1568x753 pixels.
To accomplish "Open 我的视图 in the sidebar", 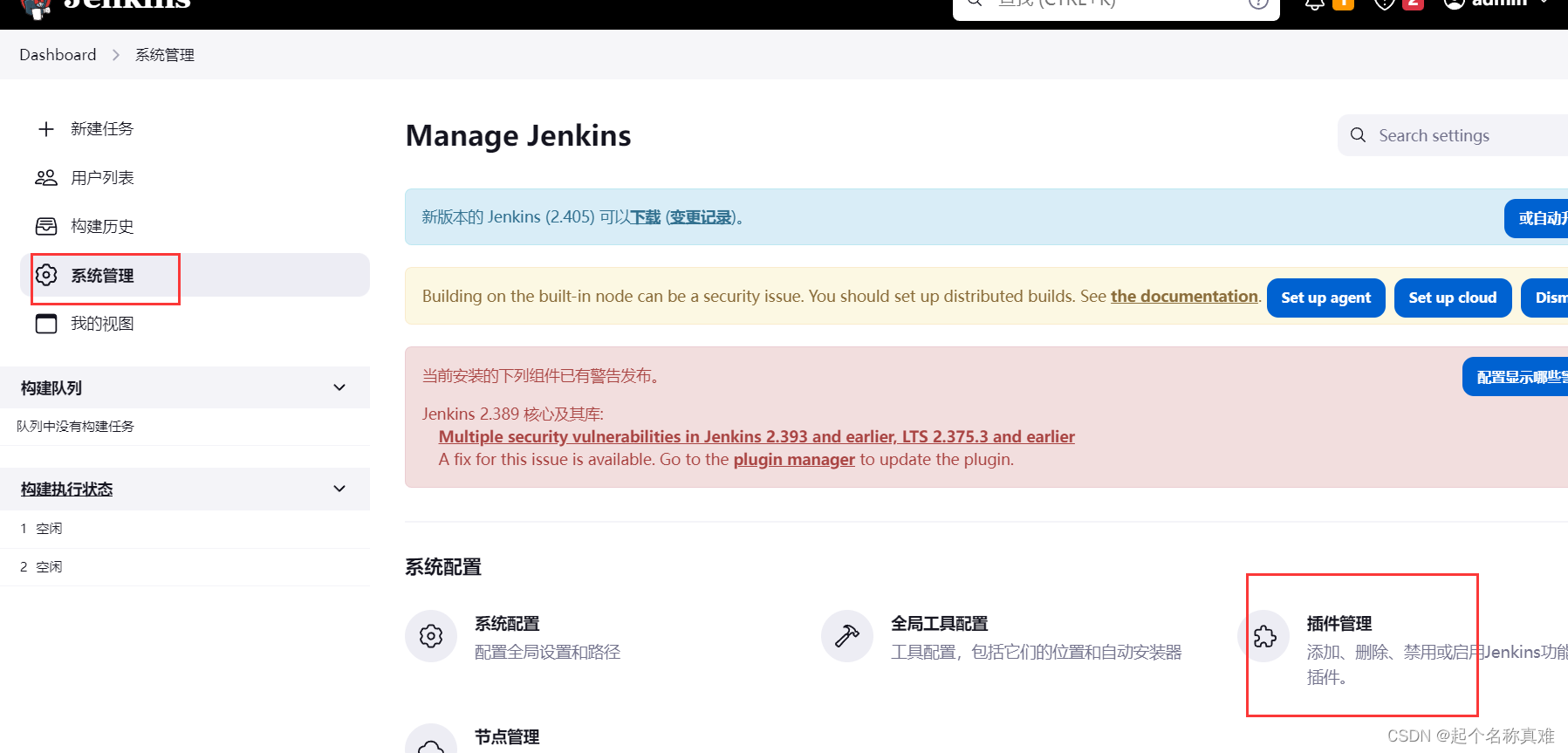I will (x=102, y=324).
